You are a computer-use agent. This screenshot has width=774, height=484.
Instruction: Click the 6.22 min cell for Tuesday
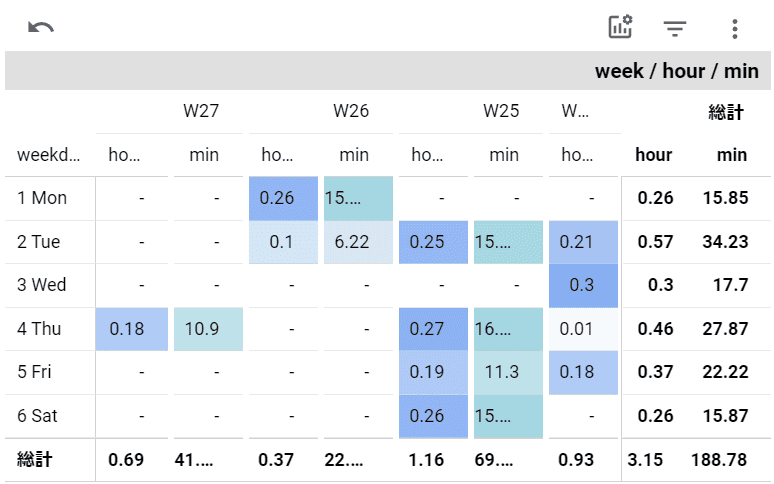click(x=355, y=242)
